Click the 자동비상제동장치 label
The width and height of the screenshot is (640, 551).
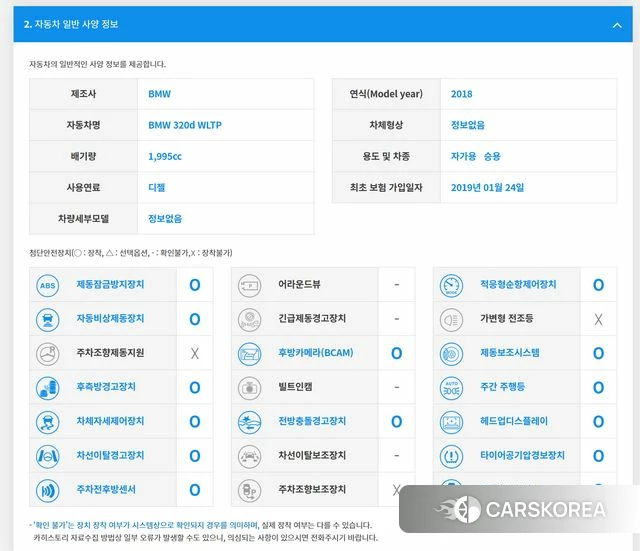[x=110, y=318]
